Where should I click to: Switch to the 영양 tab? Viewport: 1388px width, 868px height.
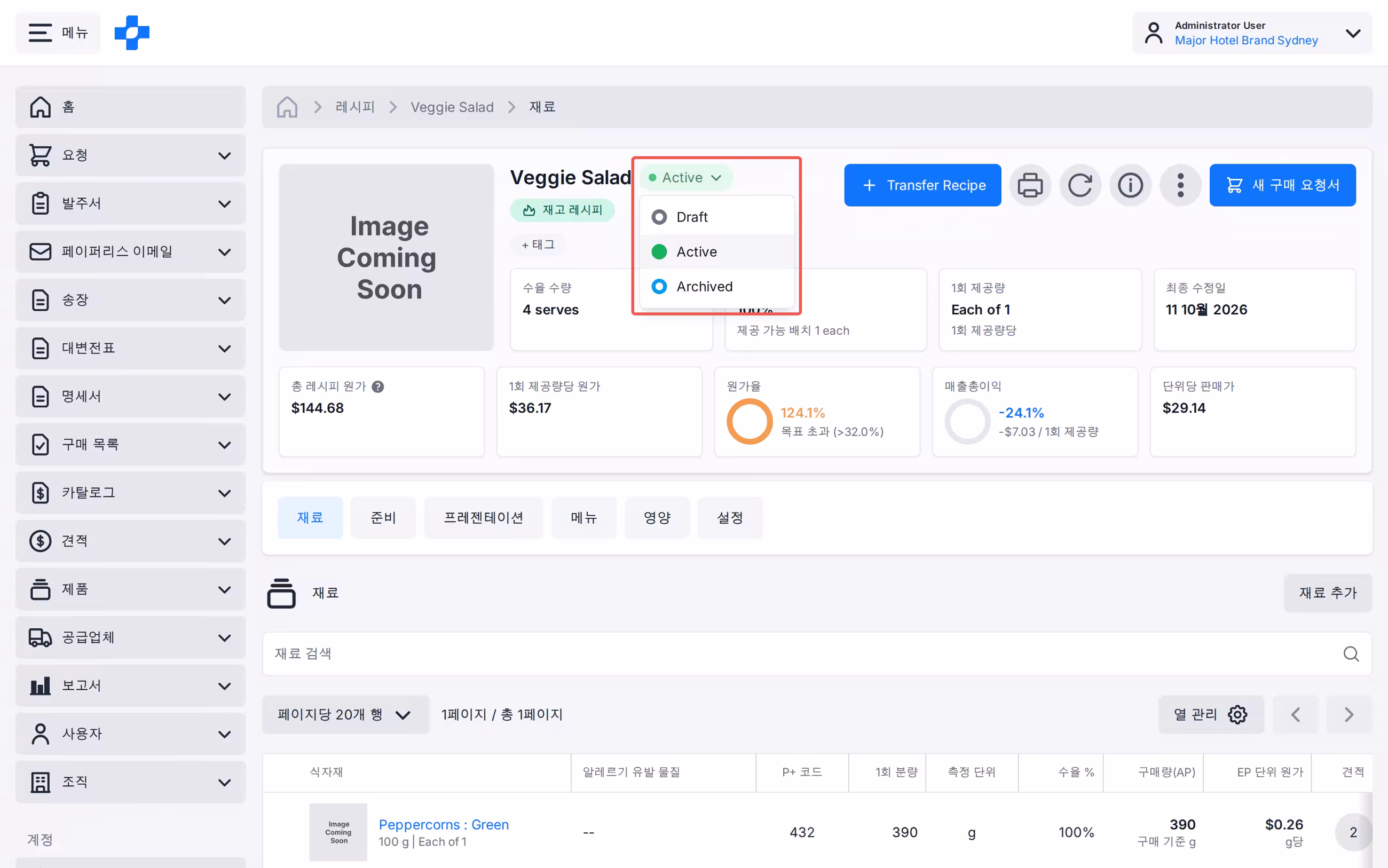pos(657,517)
